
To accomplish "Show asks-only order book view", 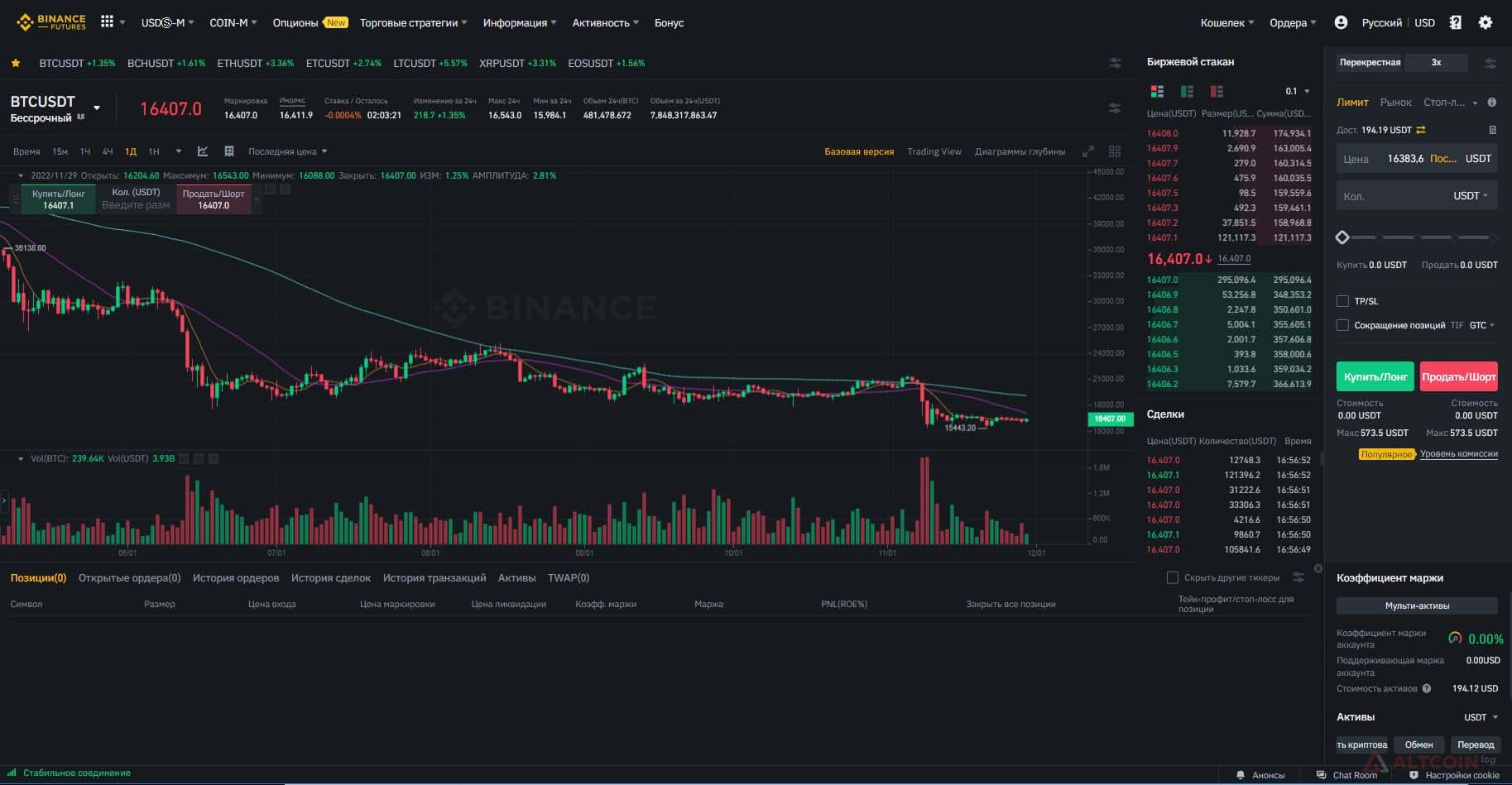I will (1217, 91).
